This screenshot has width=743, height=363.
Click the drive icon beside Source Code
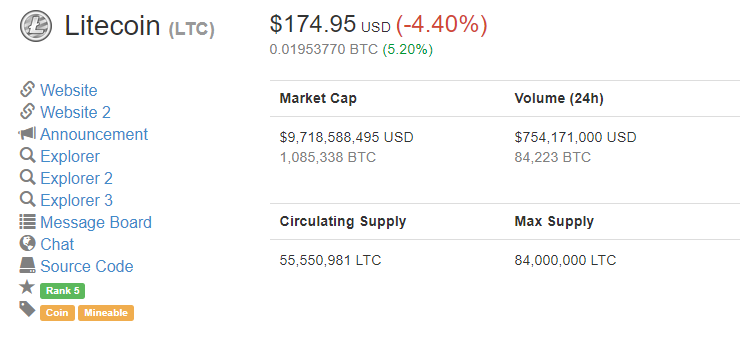click(x=27, y=265)
